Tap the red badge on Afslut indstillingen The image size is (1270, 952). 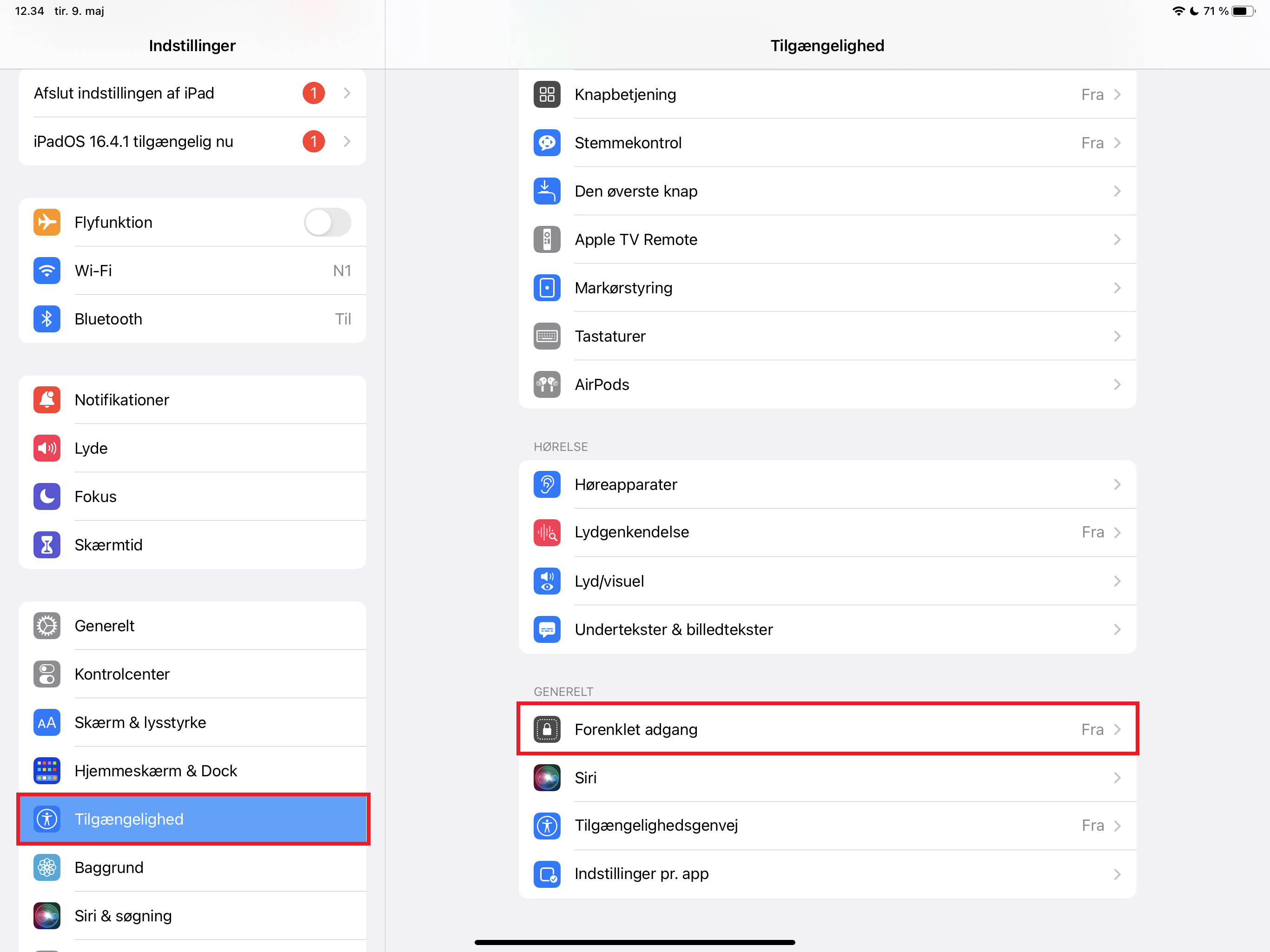coord(313,93)
